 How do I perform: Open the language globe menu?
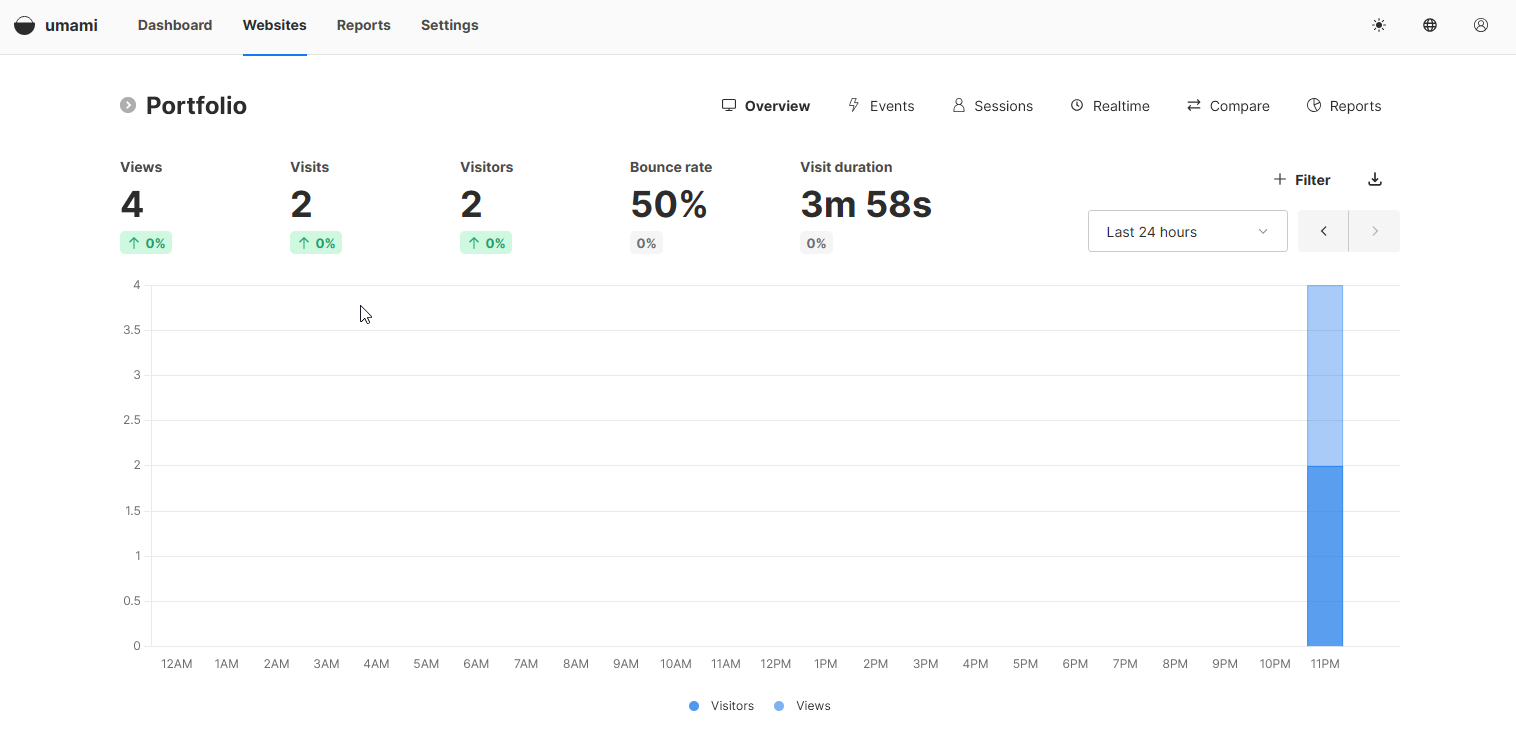tap(1430, 25)
